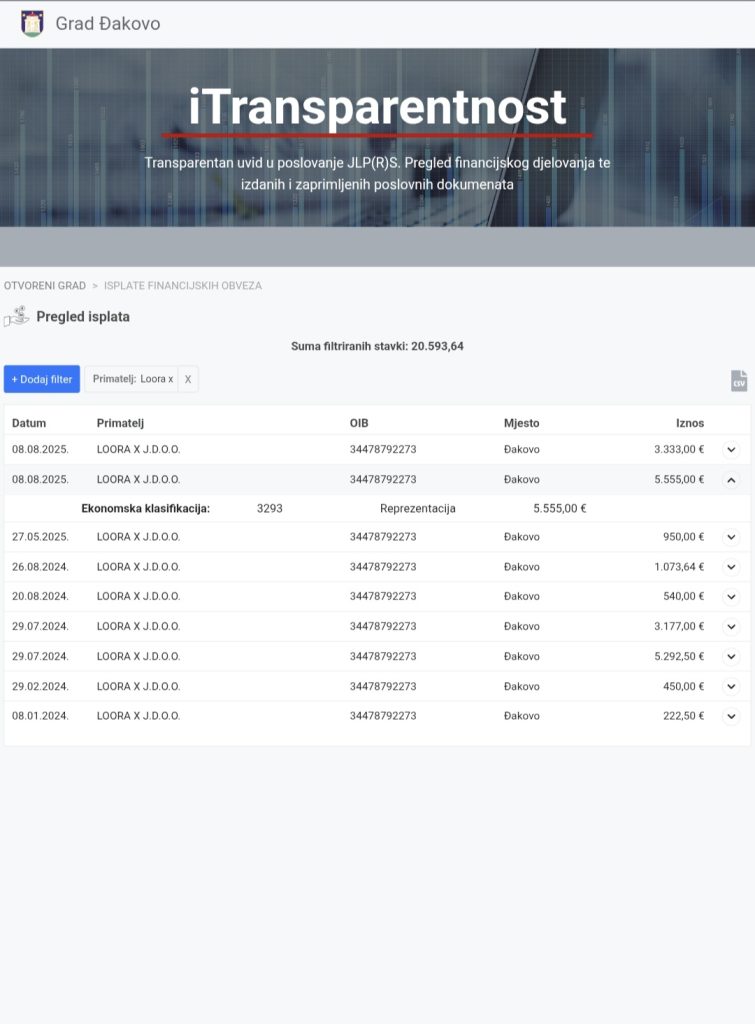The width and height of the screenshot is (755, 1024).
Task: Expand the 3.333,00 € payment row
Action: 731,449
